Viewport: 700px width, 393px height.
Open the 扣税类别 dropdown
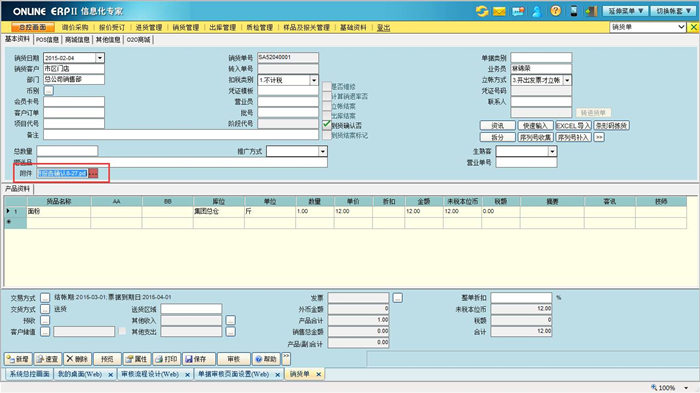click(x=314, y=80)
